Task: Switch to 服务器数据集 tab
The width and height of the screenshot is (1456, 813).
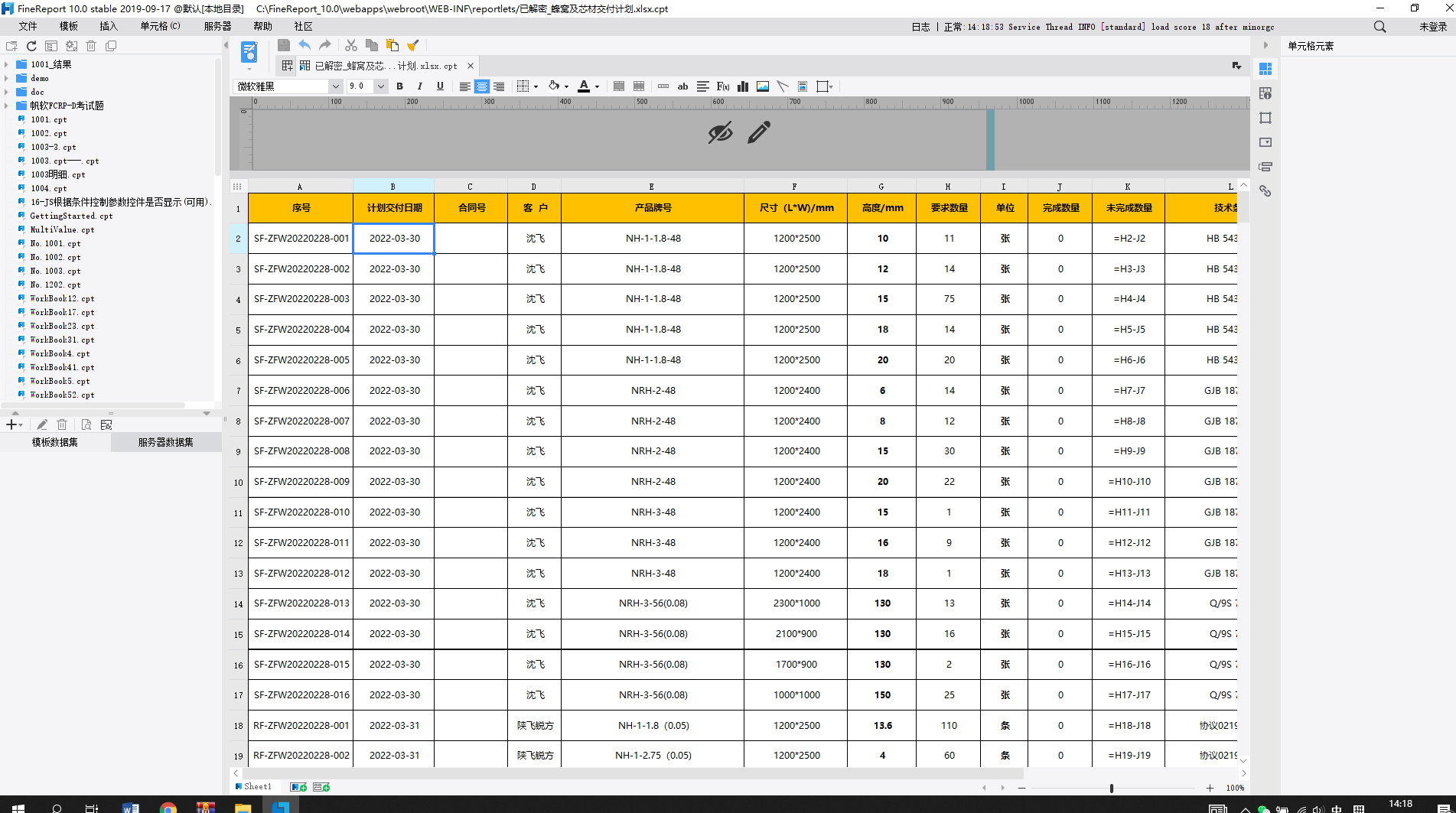Action: coord(166,442)
